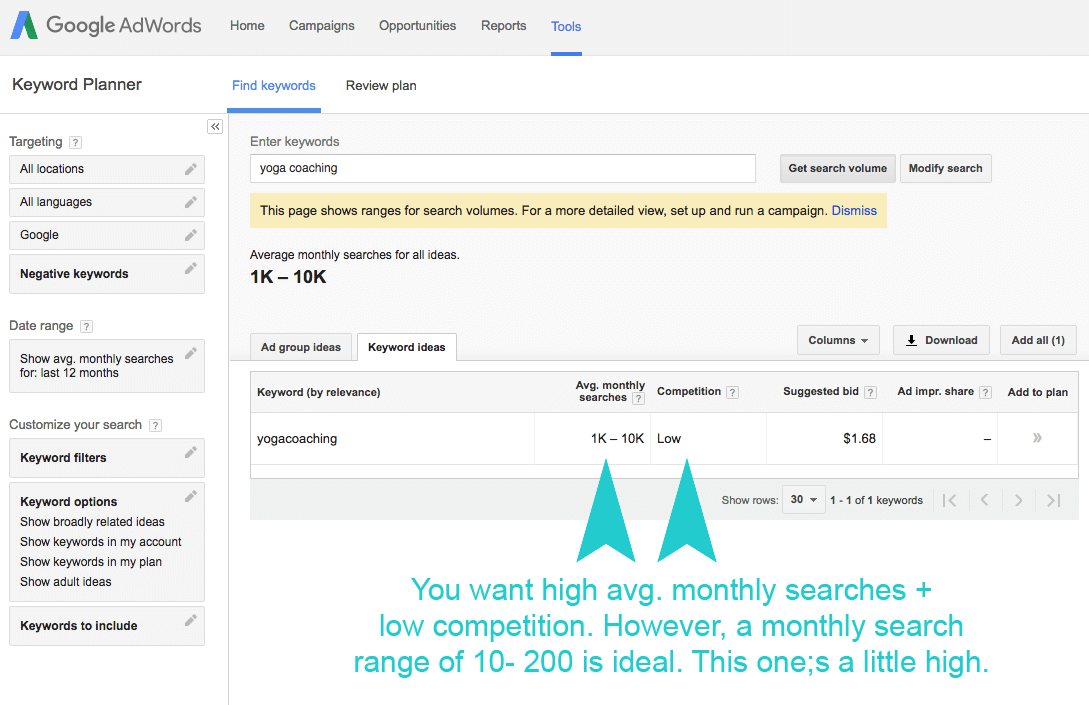
Task: Click Show keywords in my account
Action: tap(101, 542)
